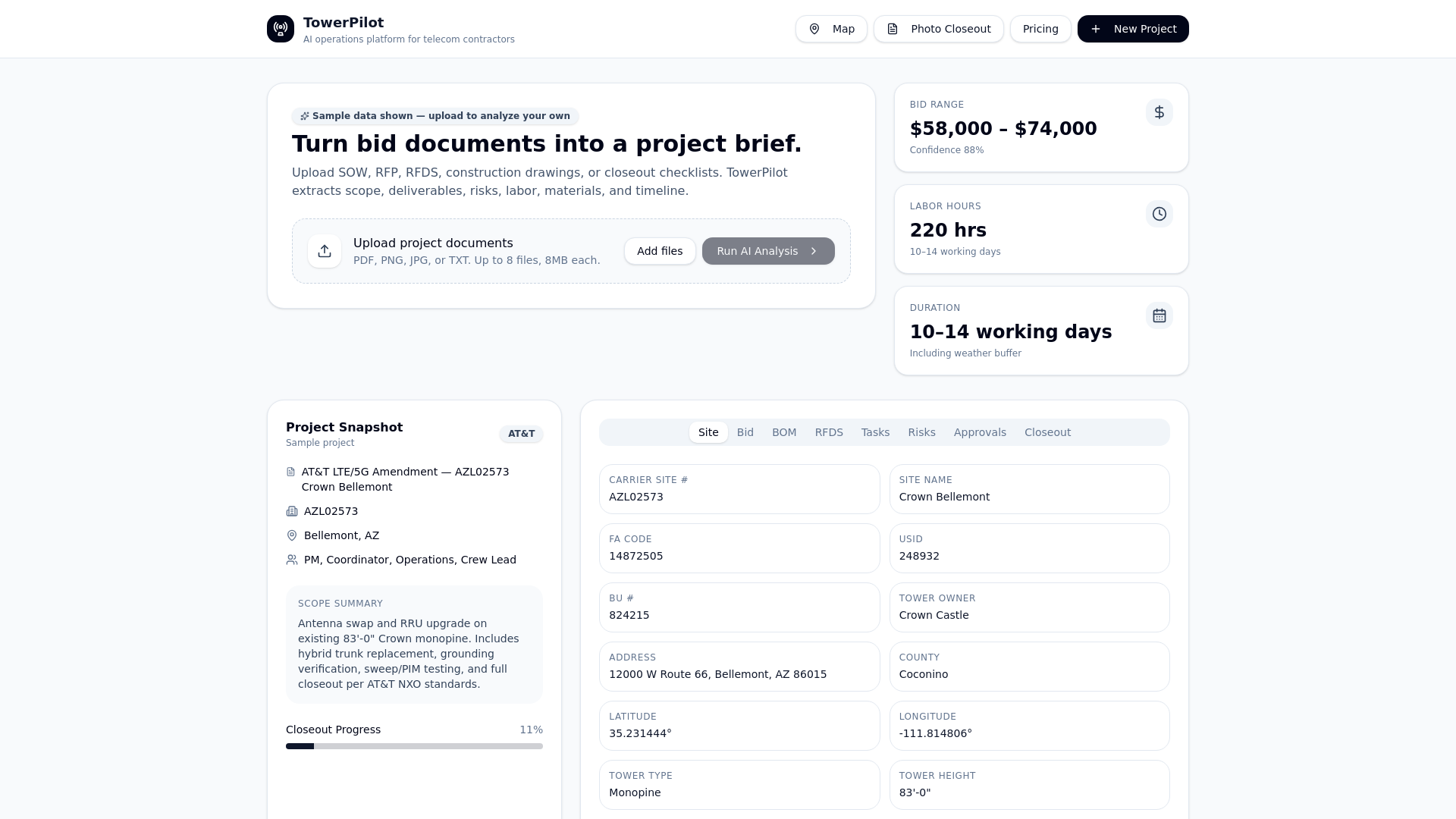Switch to the Risks tab
Screen dimensions: 1456x819
[921, 432]
